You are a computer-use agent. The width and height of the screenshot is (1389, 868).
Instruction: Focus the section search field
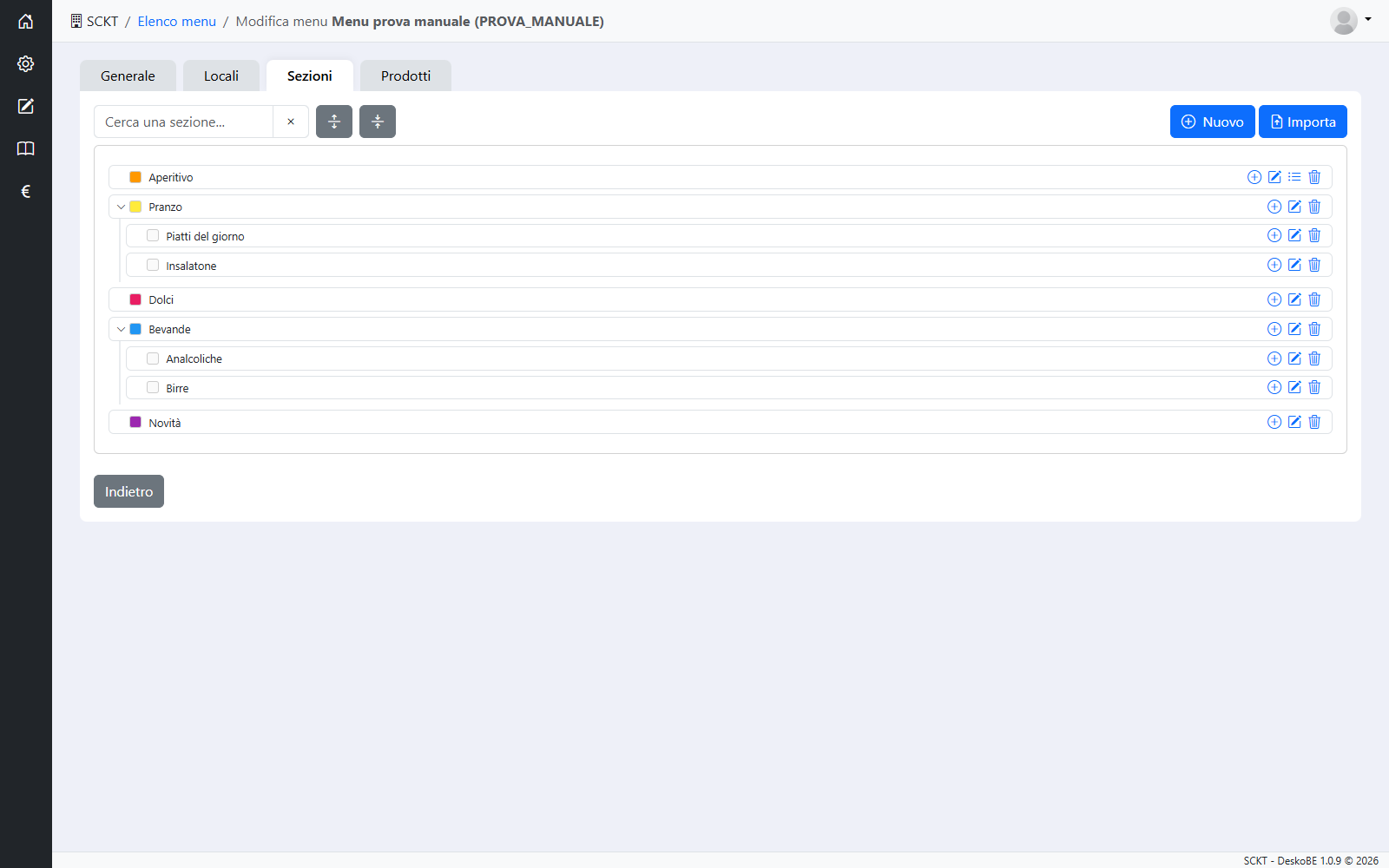183,122
